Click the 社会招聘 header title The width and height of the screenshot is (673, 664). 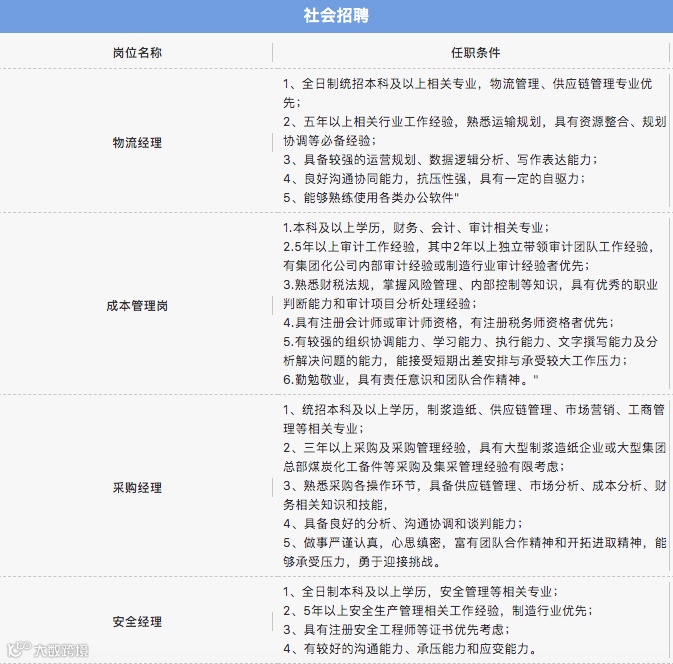click(x=336, y=16)
